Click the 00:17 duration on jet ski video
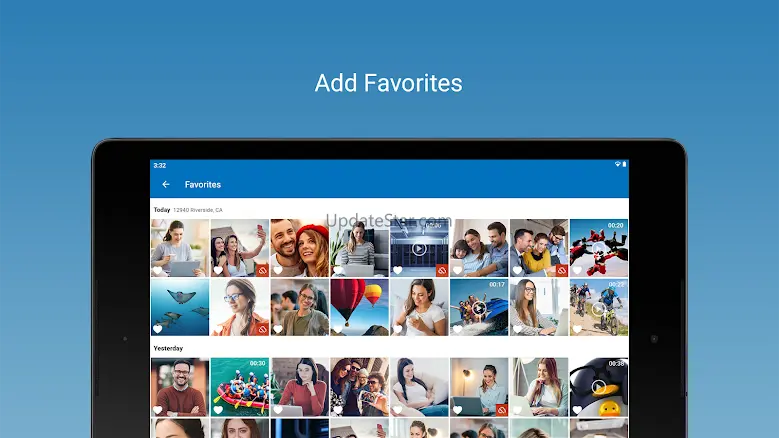 (497, 285)
